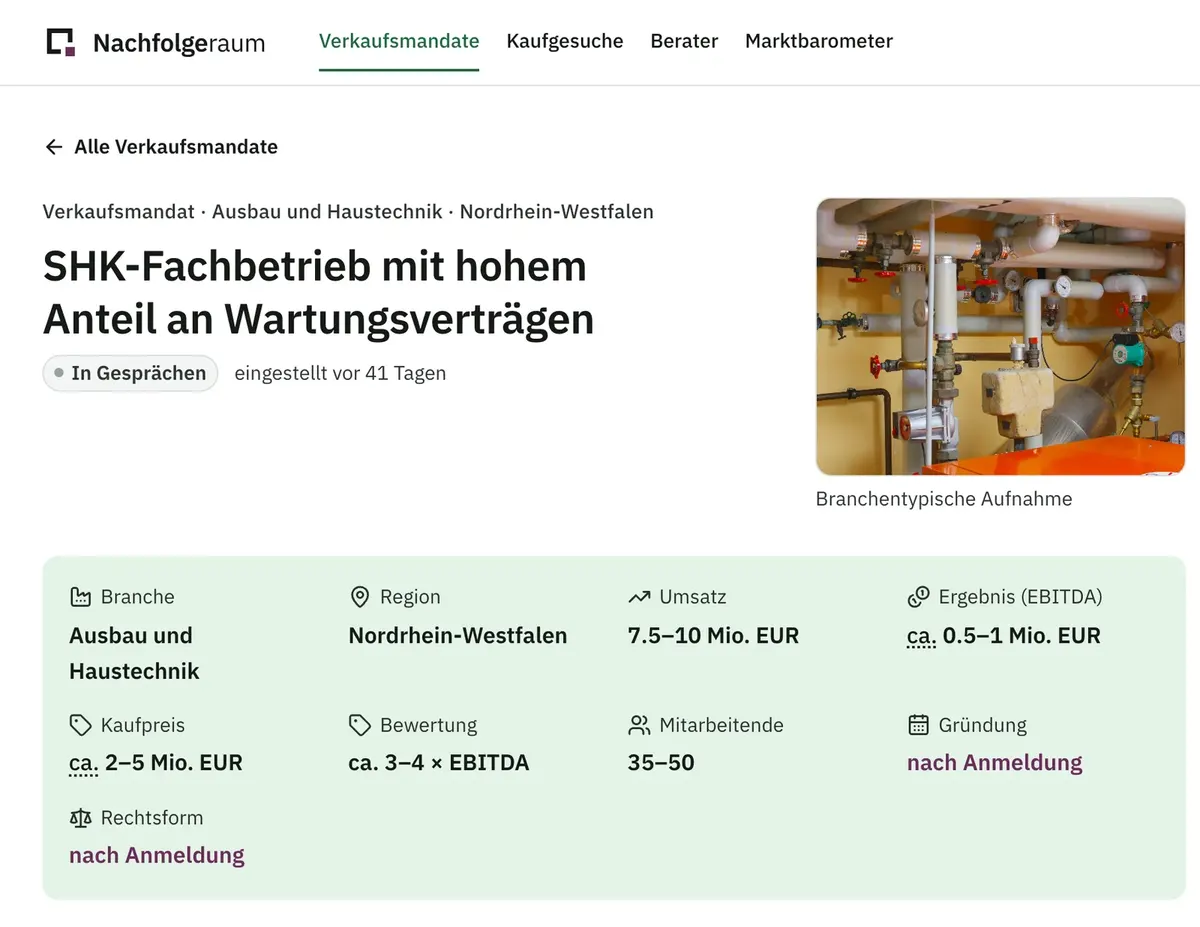This screenshot has width=1200, height=927.
Task: Click the caption Branchentypische Aufnahme
Action: tap(944, 499)
